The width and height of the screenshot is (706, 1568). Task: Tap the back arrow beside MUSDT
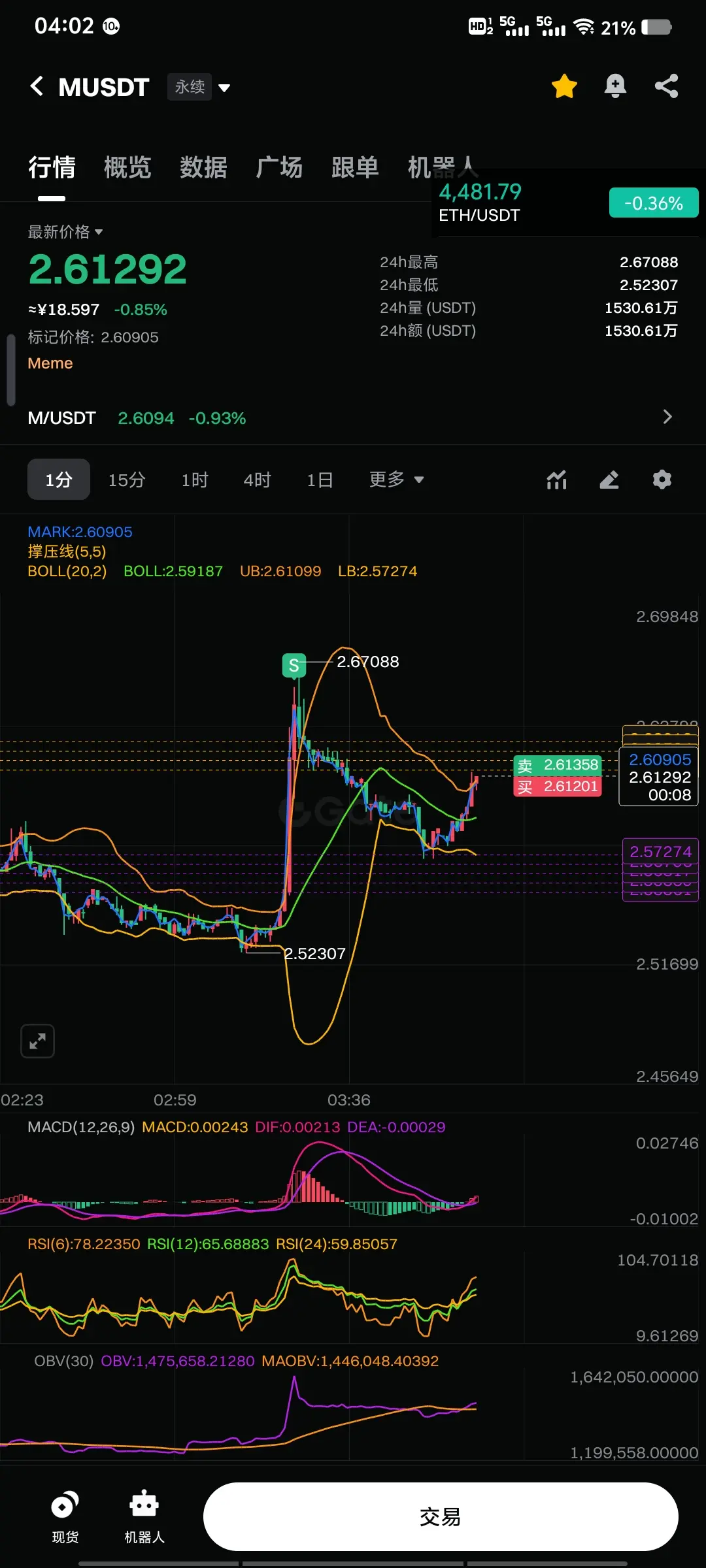point(37,86)
